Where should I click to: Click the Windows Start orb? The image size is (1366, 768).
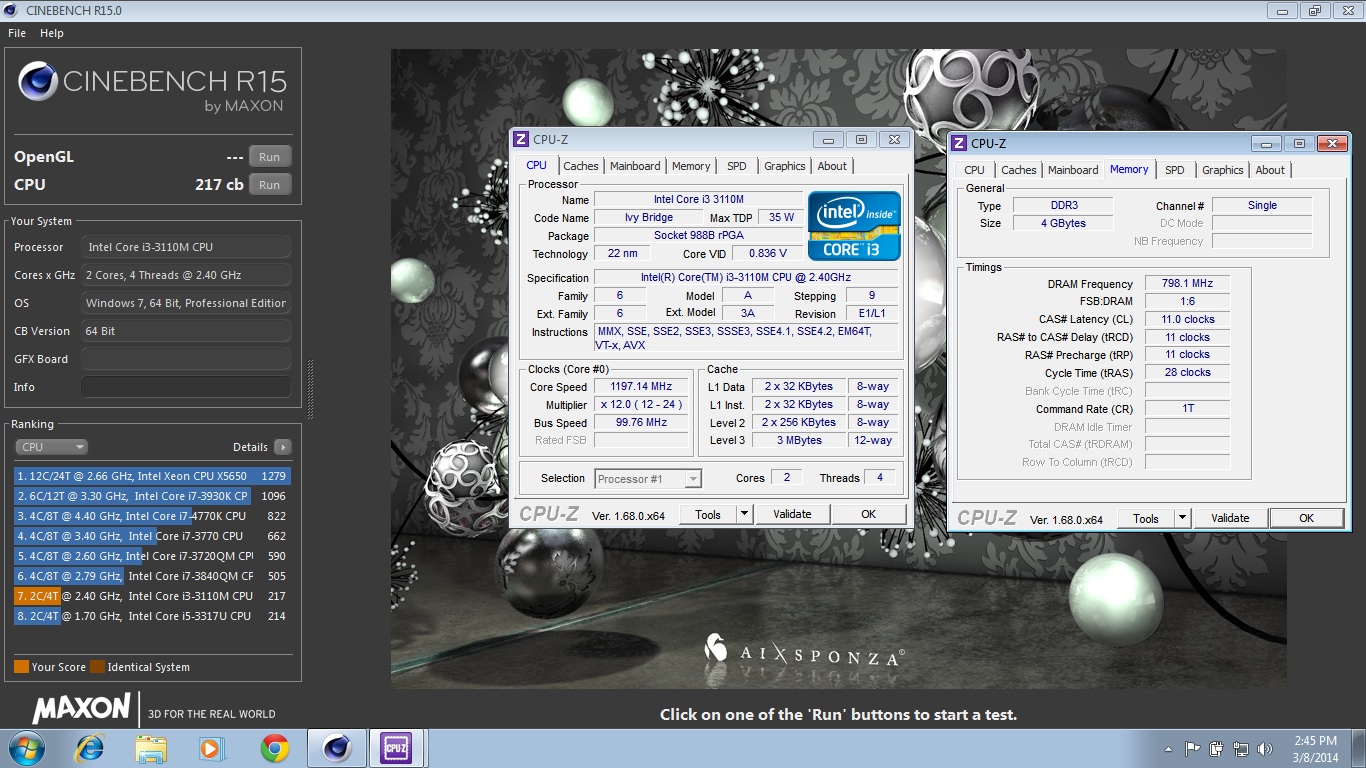click(25, 747)
